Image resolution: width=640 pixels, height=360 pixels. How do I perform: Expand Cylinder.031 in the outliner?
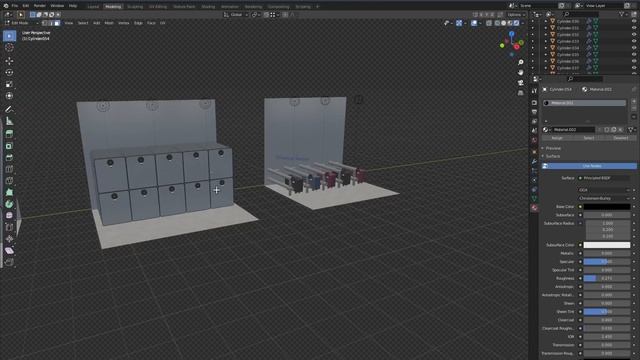tap(546, 28)
